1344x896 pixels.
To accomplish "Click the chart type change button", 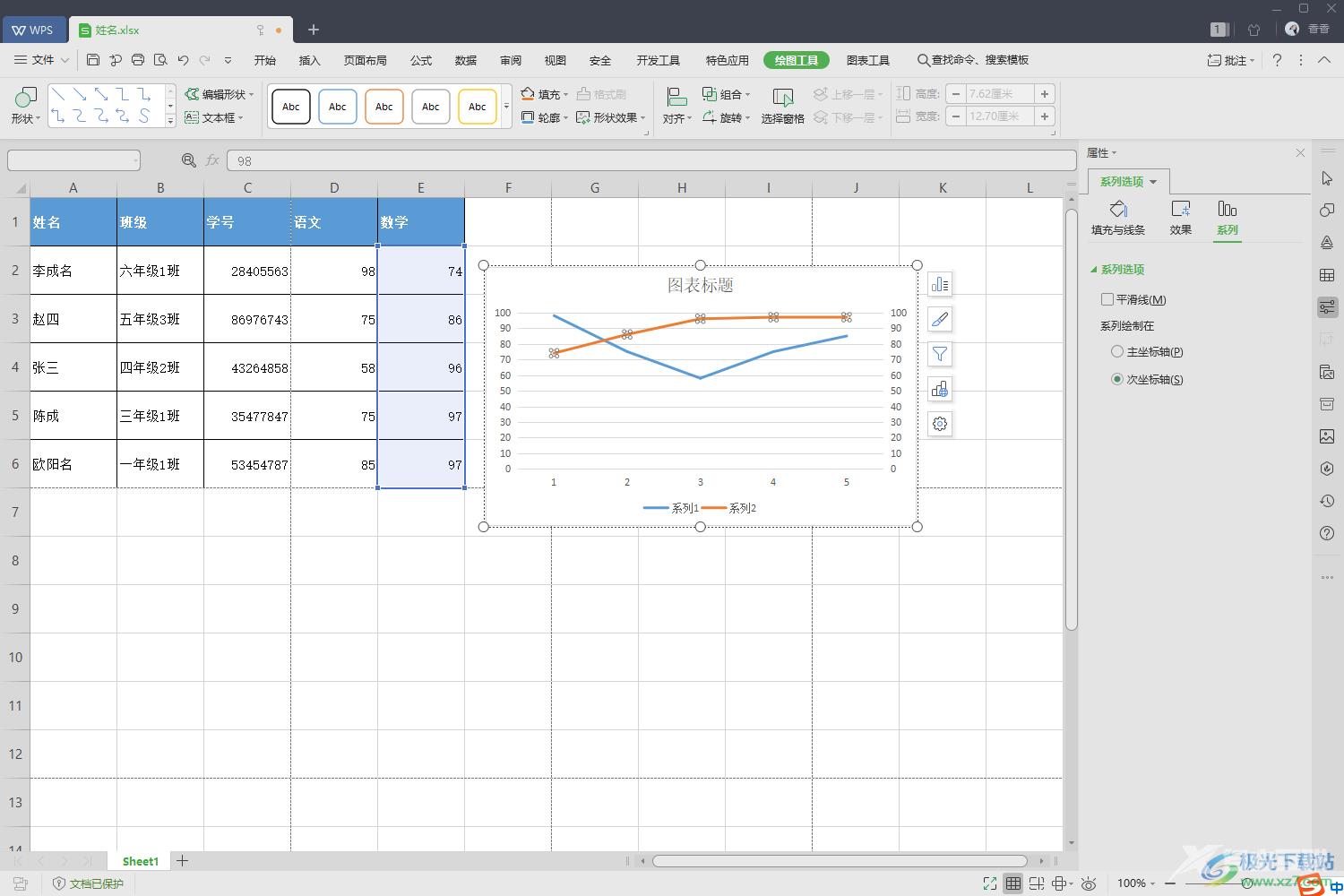I will tap(940, 389).
